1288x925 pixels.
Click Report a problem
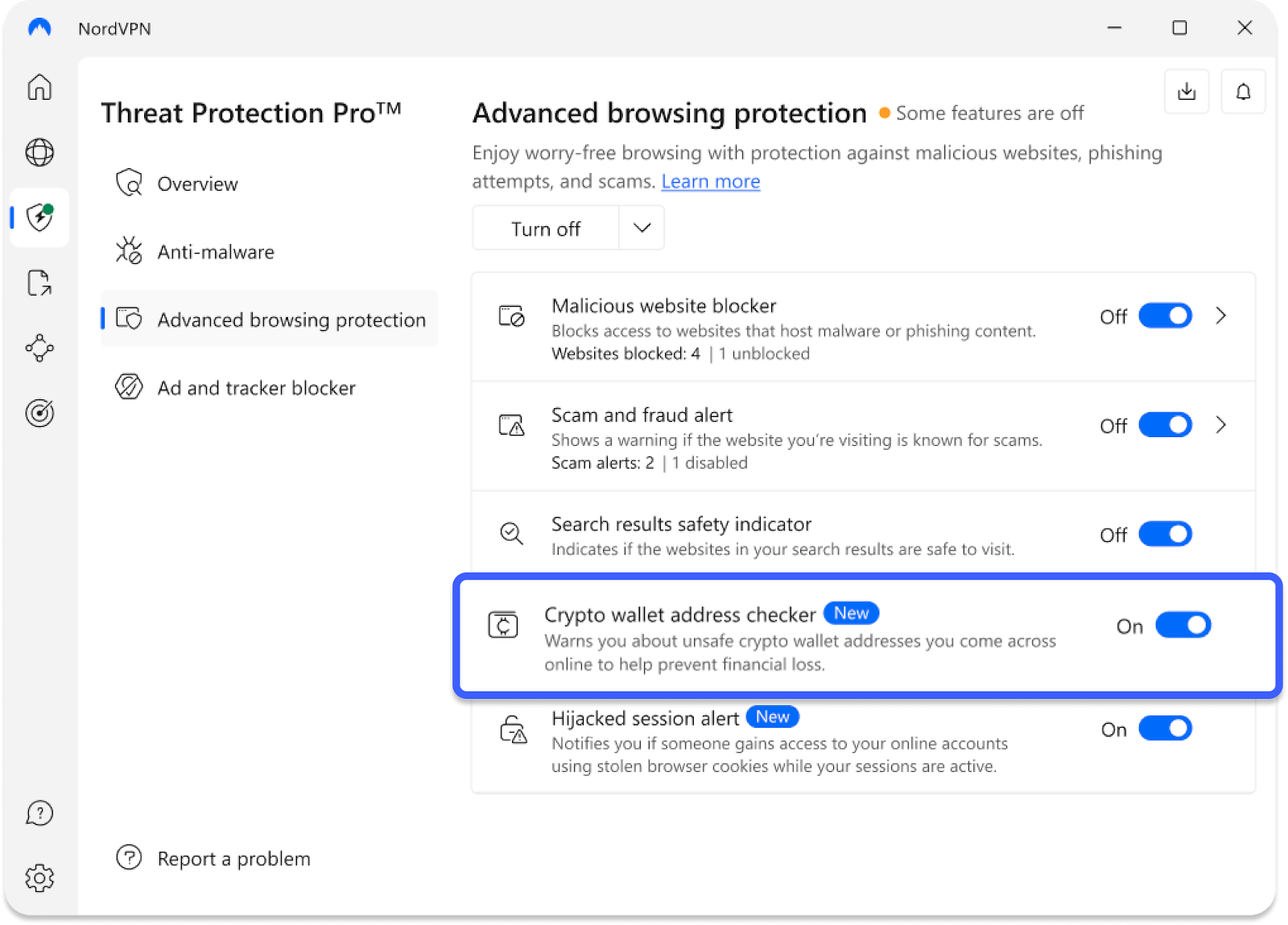(x=233, y=859)
